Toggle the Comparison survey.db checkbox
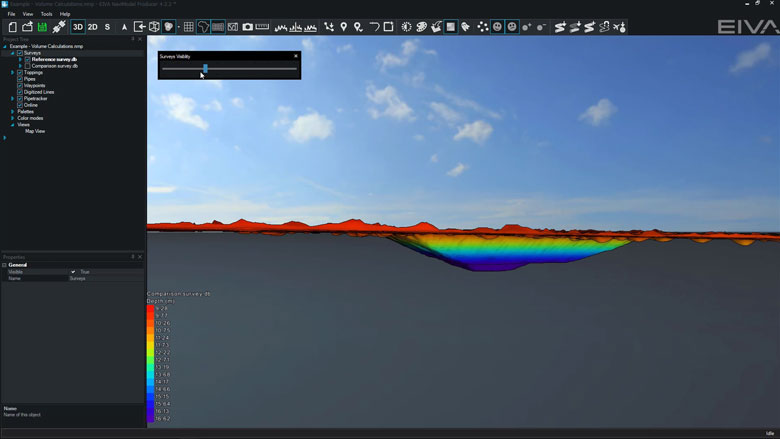The height and width of the screenshot is (439, 780). point(28,66)
